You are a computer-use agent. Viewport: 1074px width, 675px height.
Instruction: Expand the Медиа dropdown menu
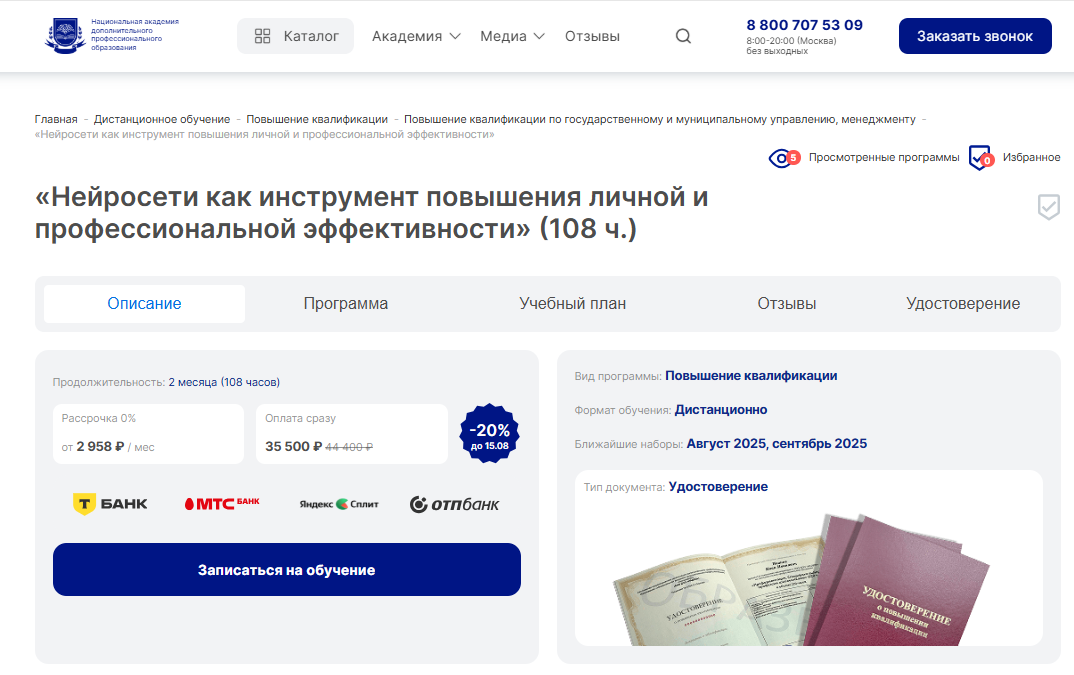click(512, 36)
